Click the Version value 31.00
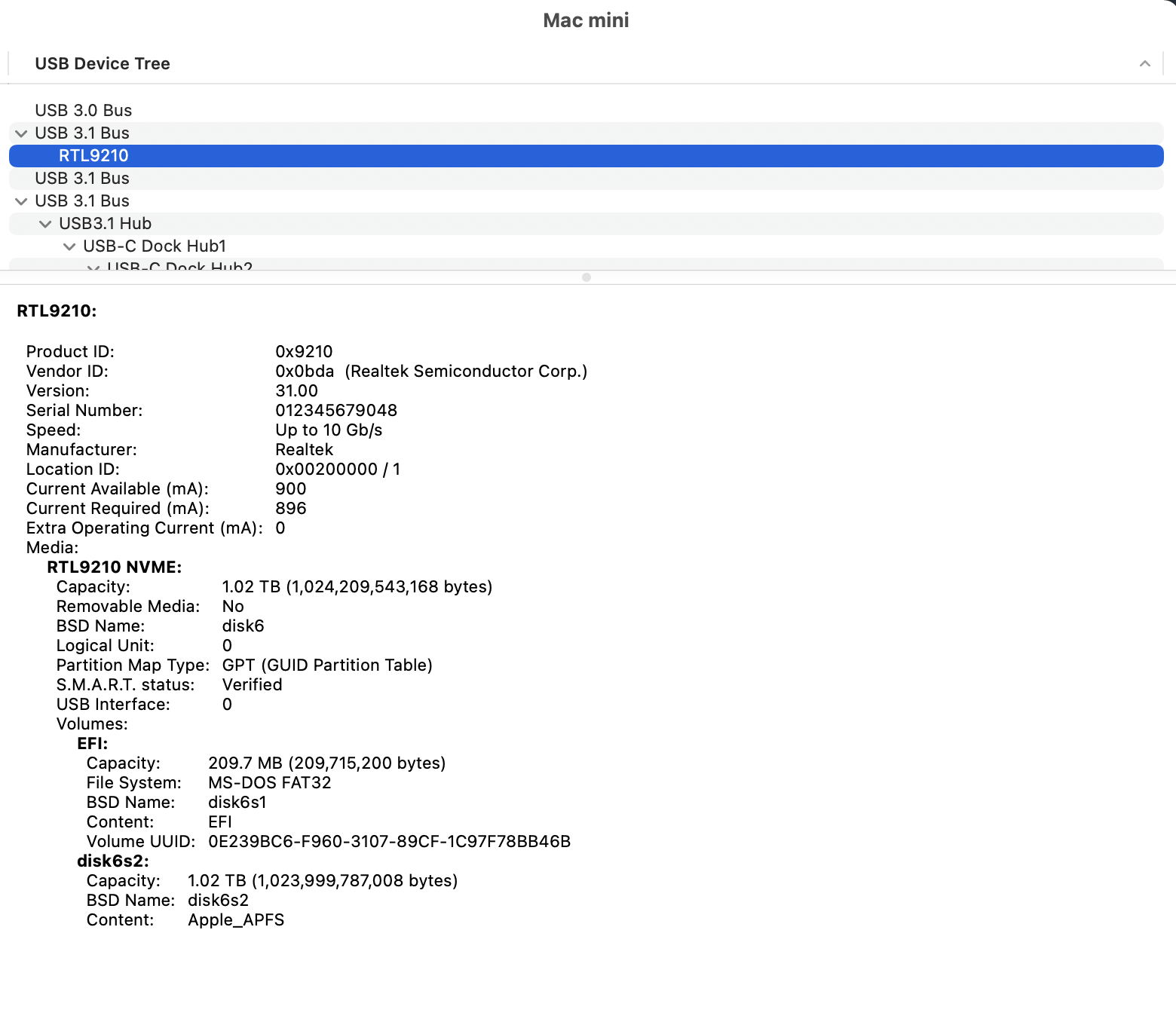Image resolution: width=1176 pixels, height=1031 pixels. (x=297, y=391)
